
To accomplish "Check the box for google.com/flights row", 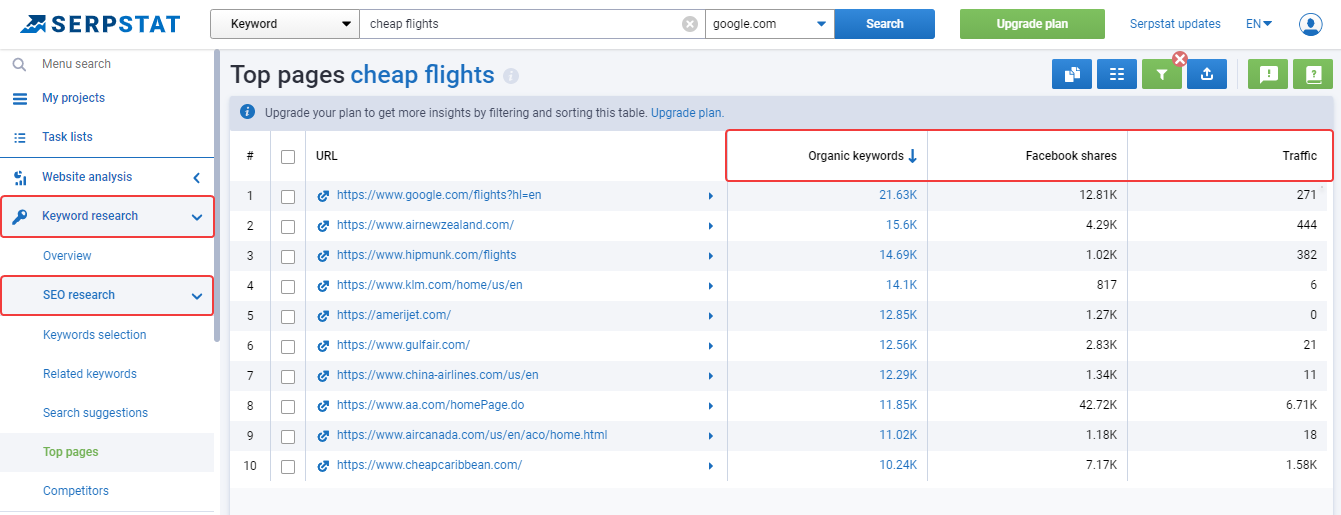I will [x=288, y=196].
